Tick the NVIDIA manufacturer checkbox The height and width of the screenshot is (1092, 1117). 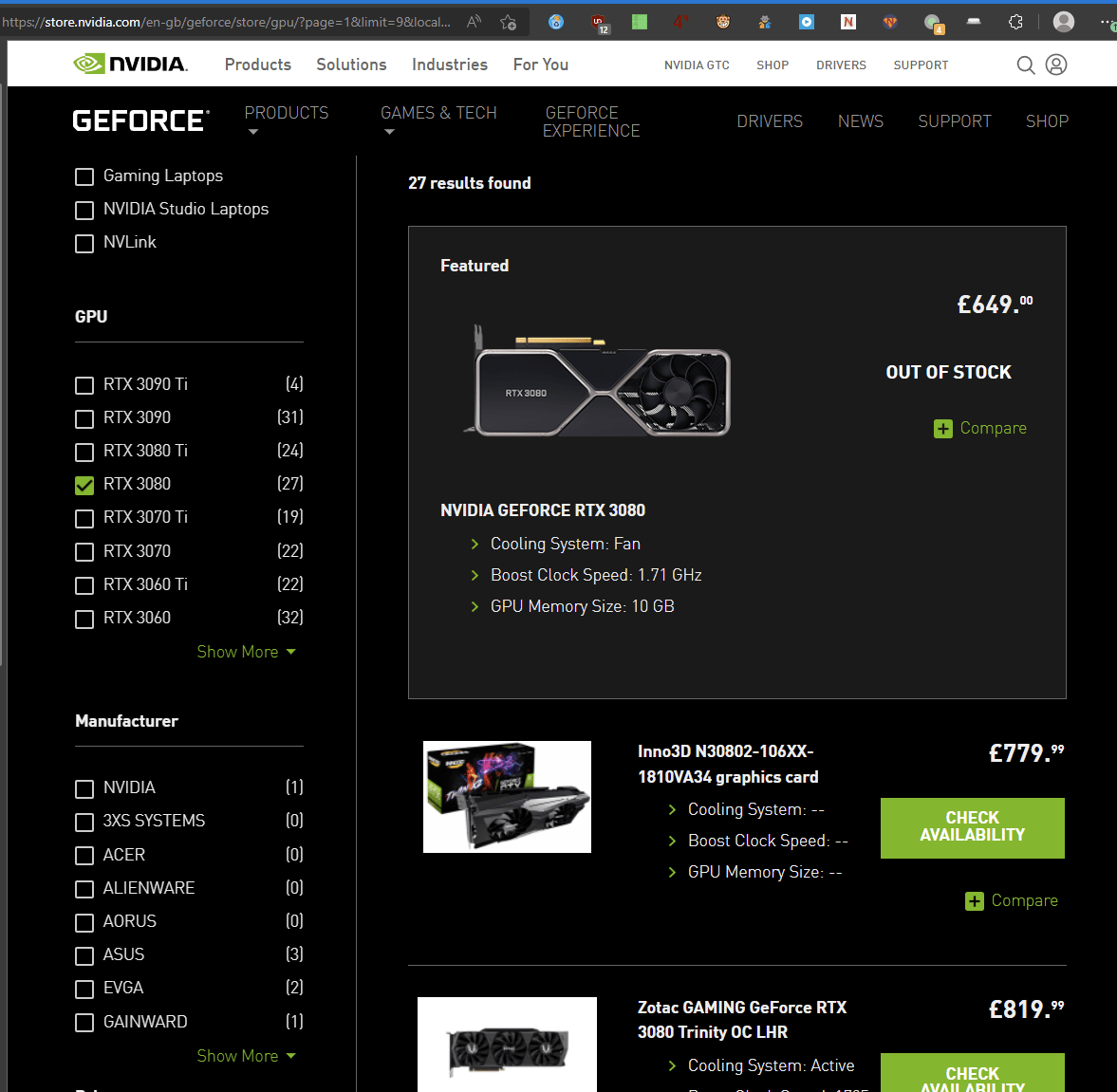(x=84, y=789)
